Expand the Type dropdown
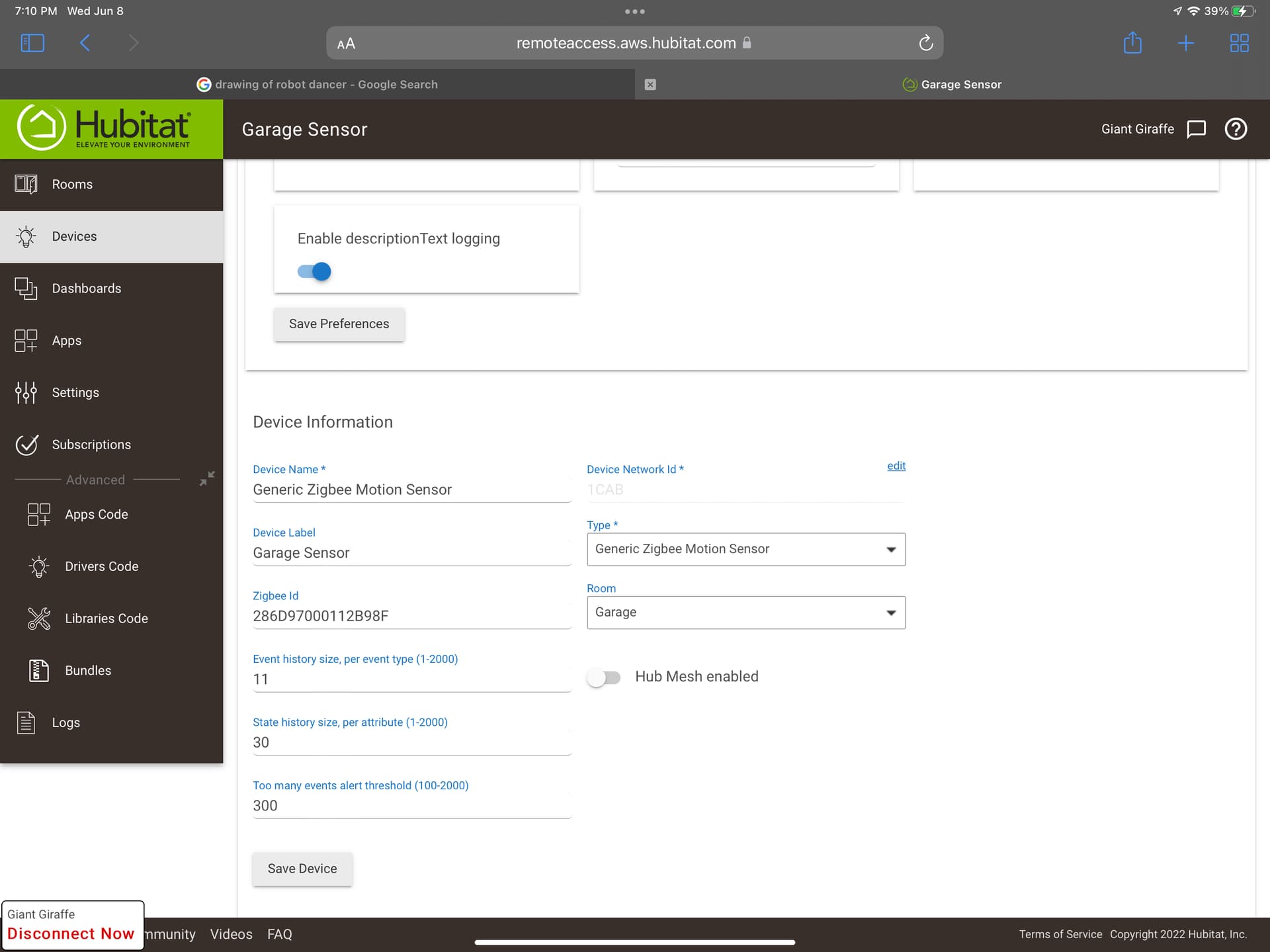Viewport: 1270px width, 952px height. coord(746,549)
